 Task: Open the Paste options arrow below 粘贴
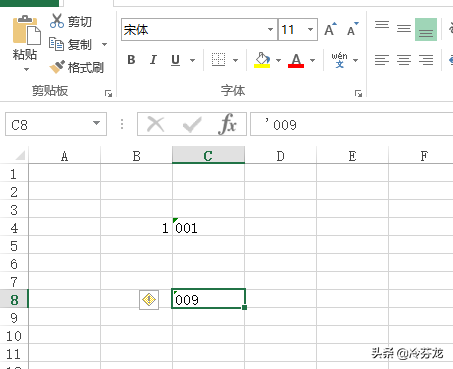click(x=26, y=69)
